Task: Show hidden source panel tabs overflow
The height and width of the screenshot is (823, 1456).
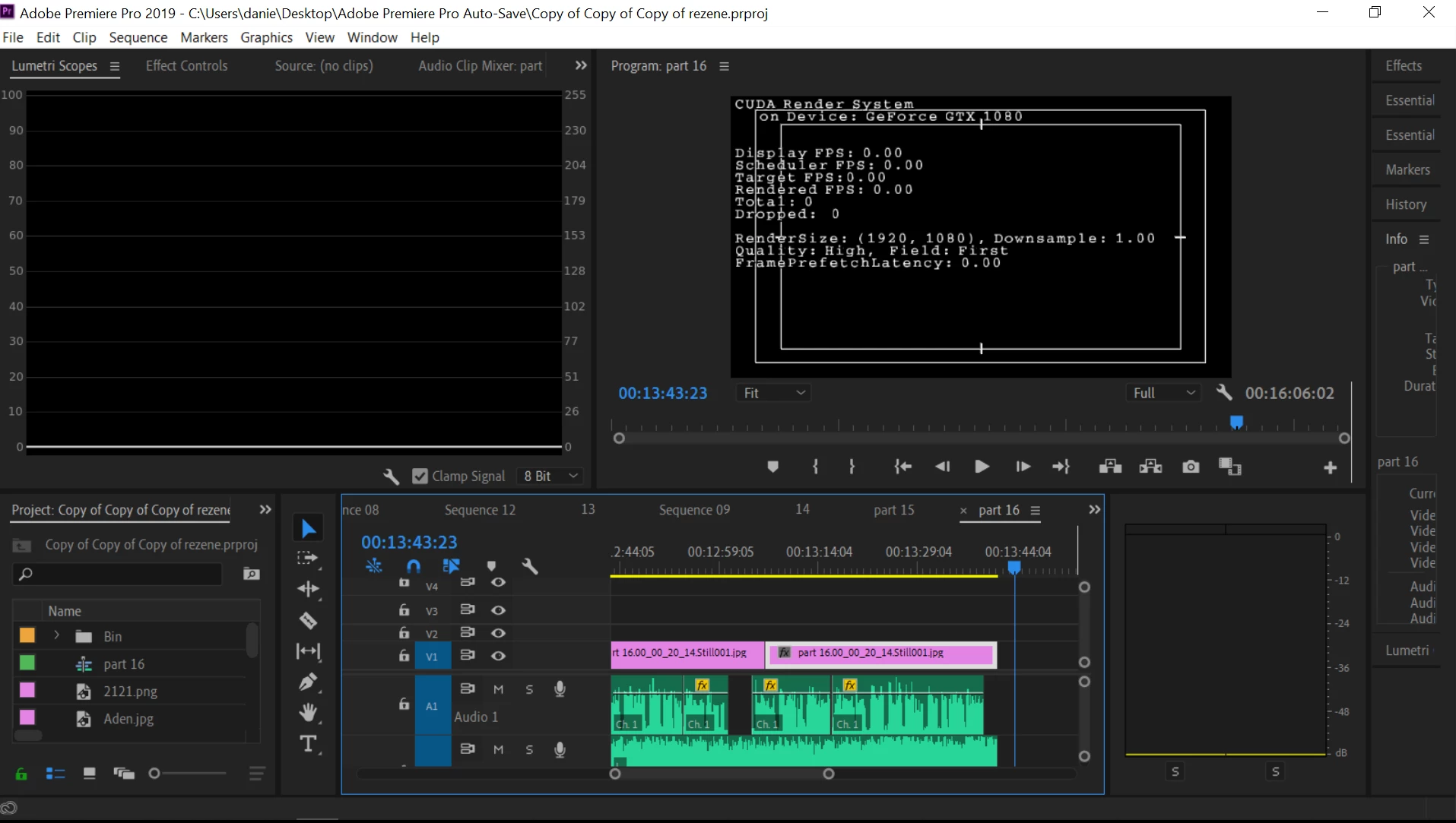Action: (581, 65)
